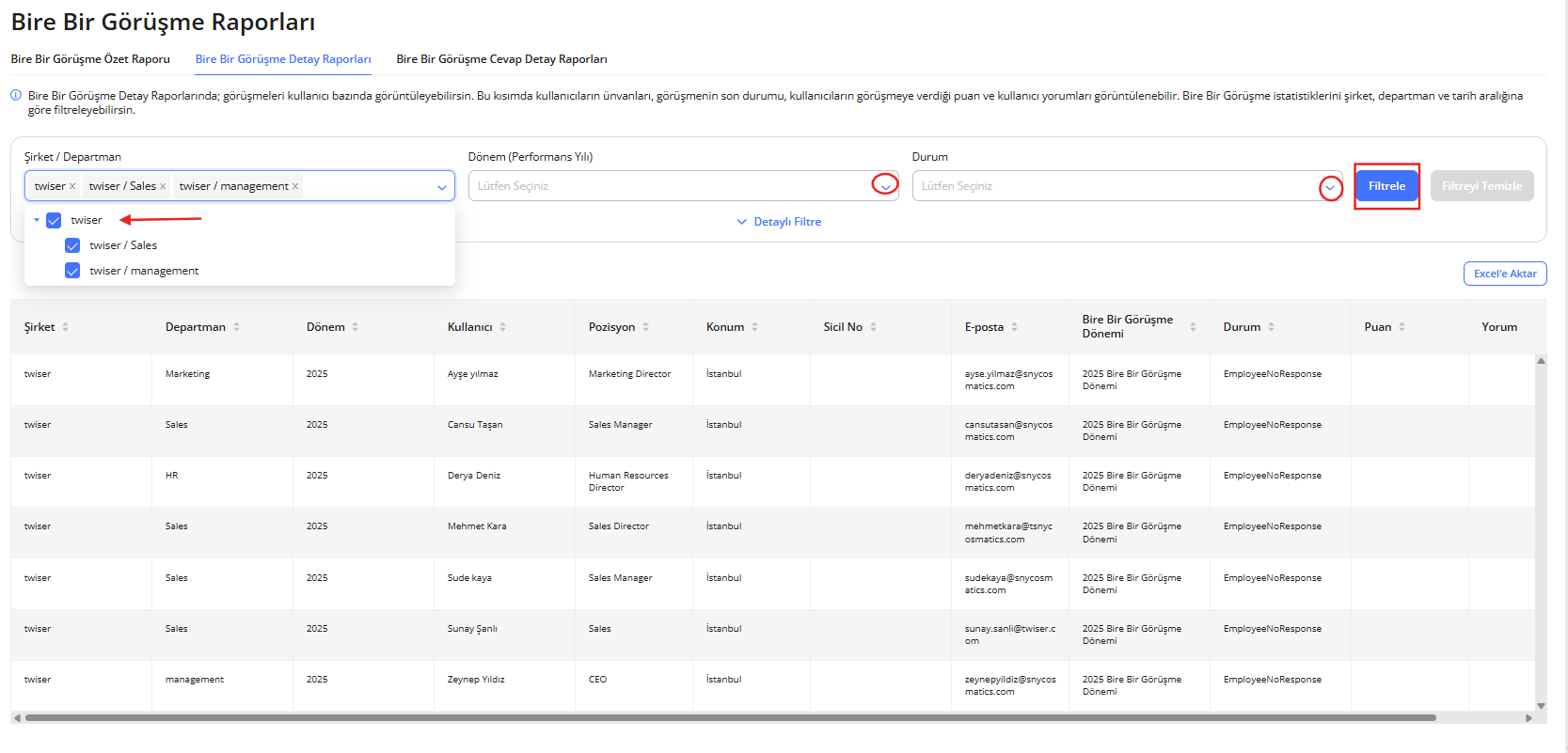Sort table by Departman column icon
Viewport: 1568px width, 753px height.
[236, 327]
